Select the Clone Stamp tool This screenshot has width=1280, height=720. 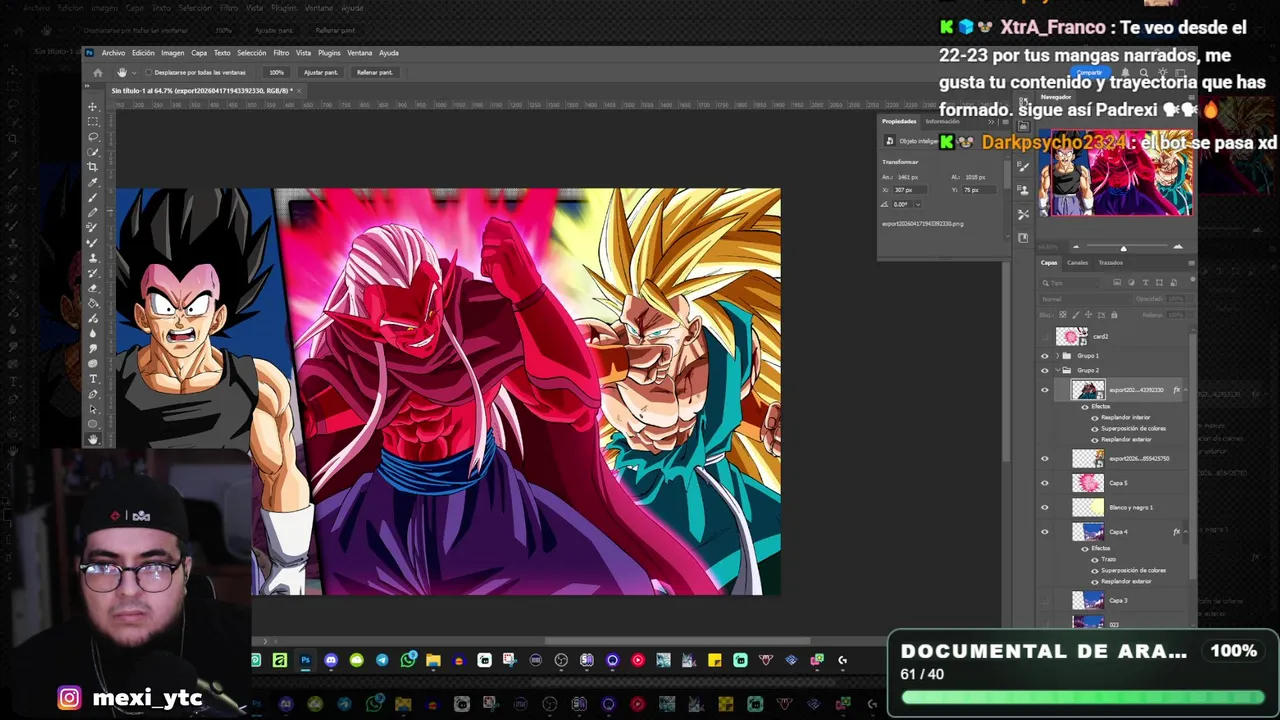click(93, 257)
